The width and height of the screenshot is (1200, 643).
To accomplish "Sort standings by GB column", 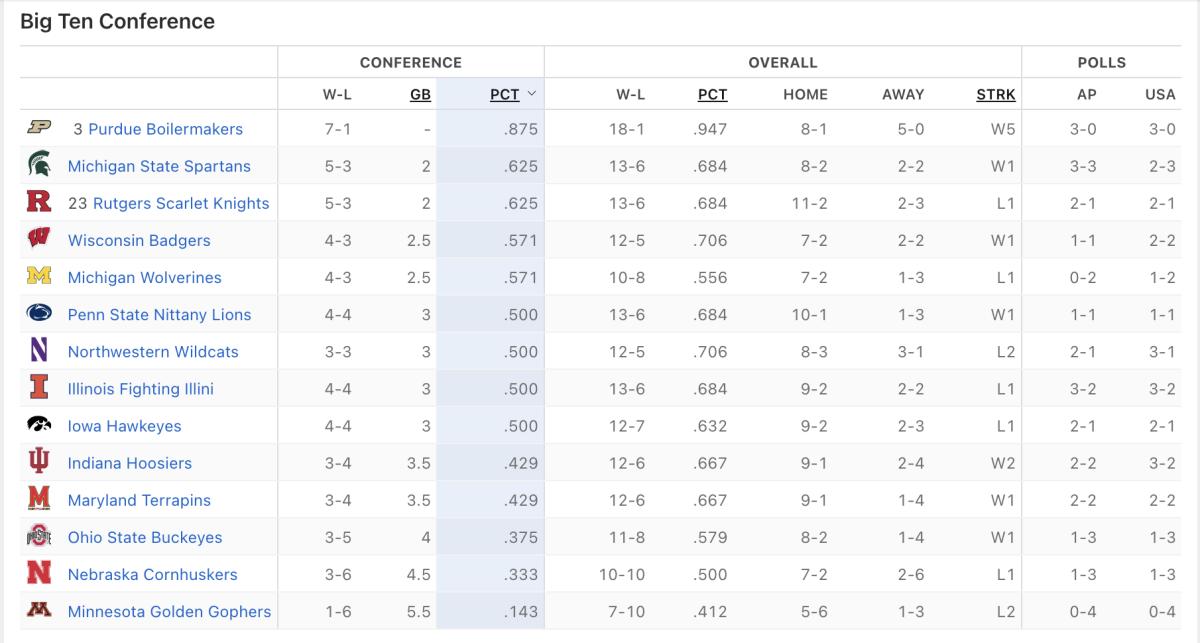I will pyautogui.click(x=420, y=94).
